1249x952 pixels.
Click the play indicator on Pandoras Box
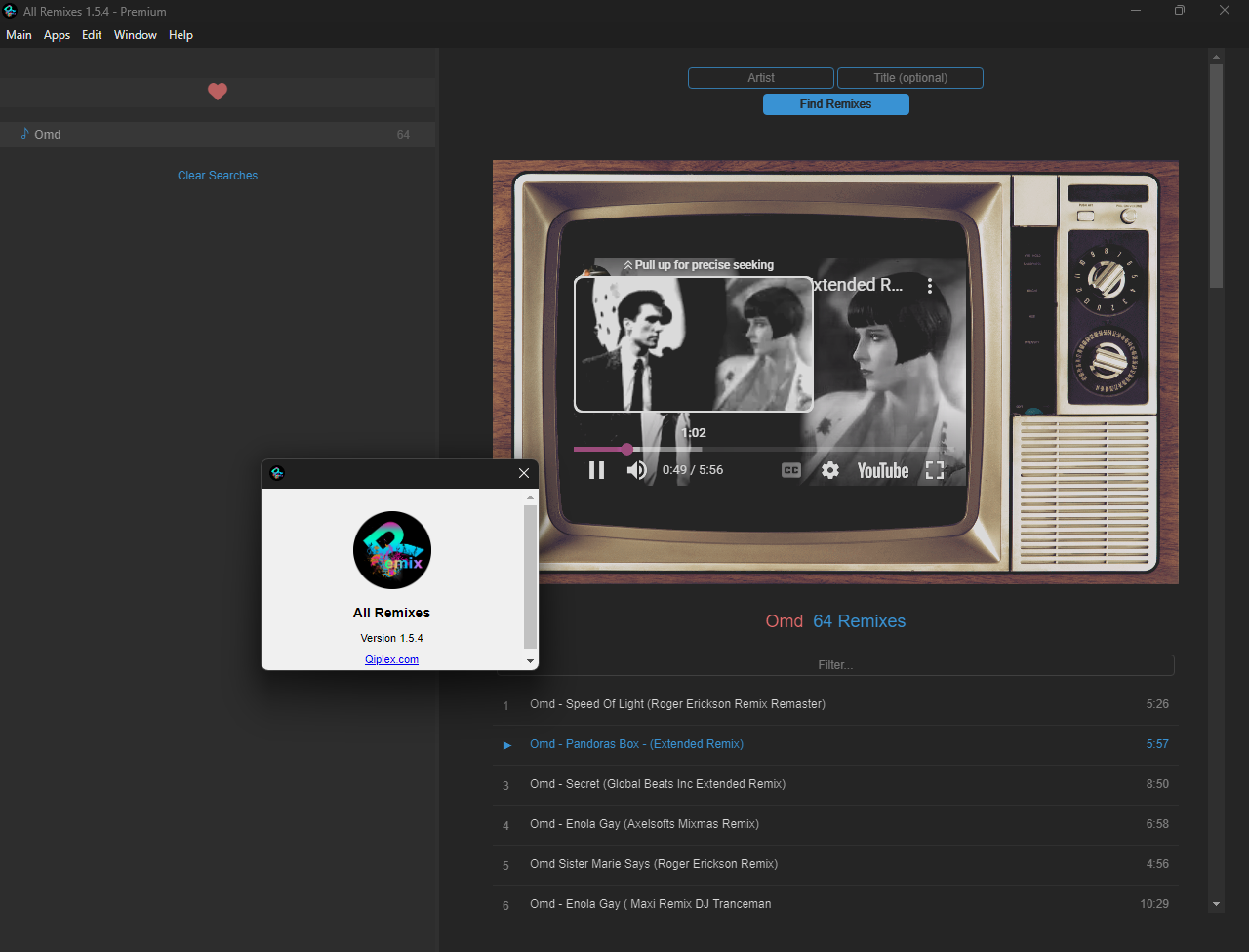pyautogui.click(x=506, y=745)
